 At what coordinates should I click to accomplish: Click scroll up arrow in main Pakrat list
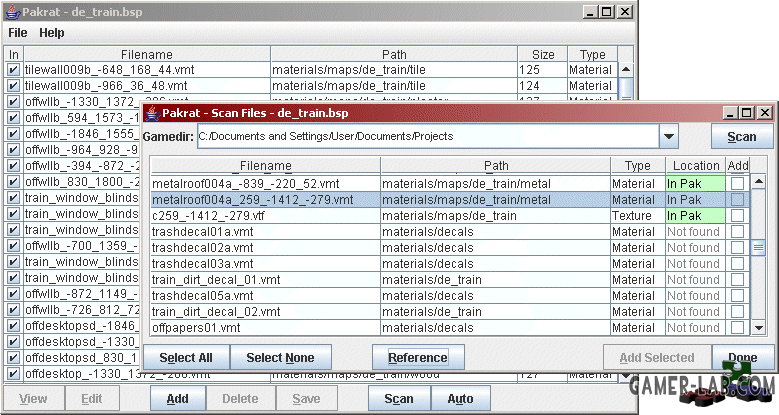coord(626,70)
